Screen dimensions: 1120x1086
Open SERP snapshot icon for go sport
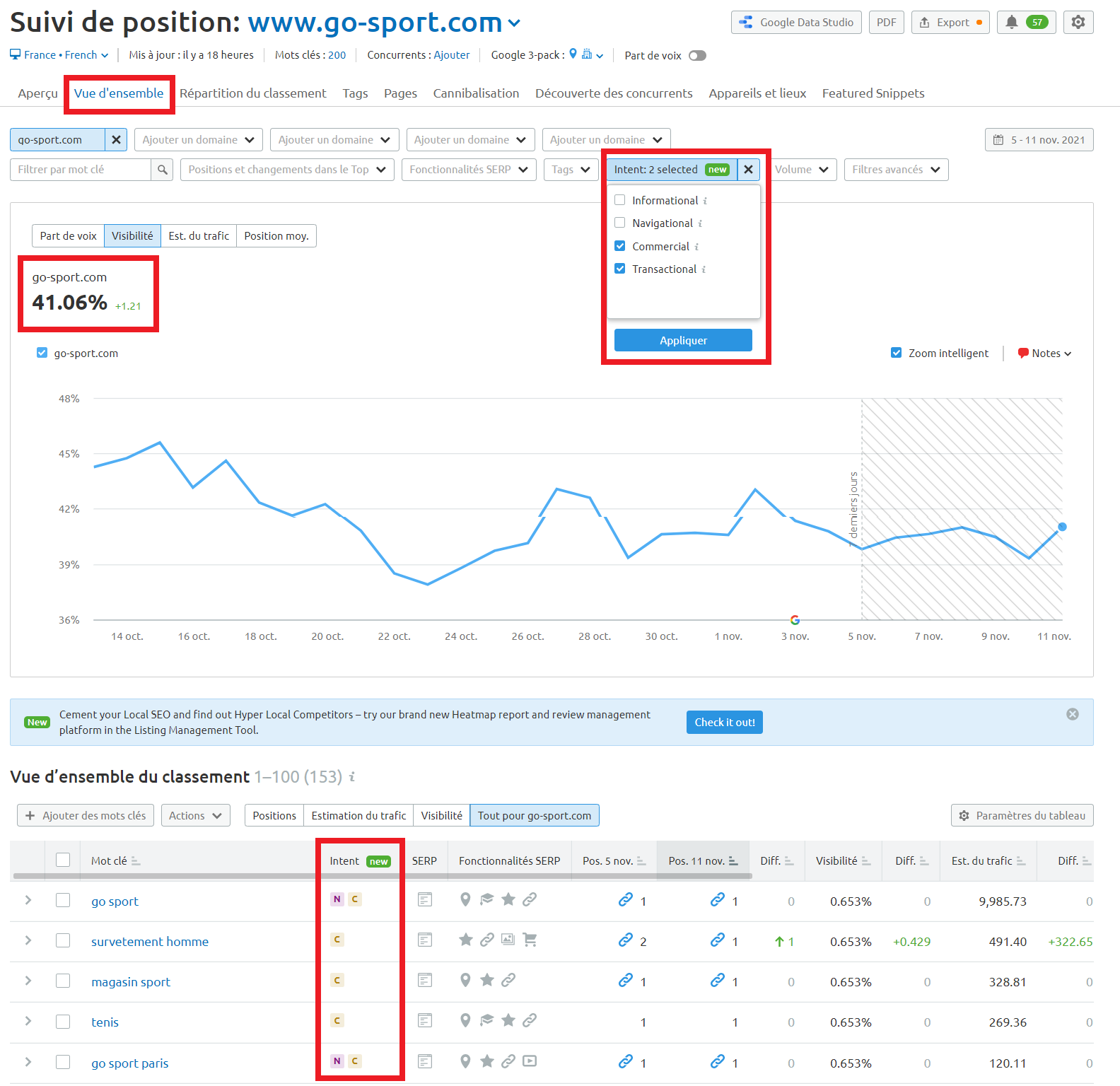tap(425, 900)
